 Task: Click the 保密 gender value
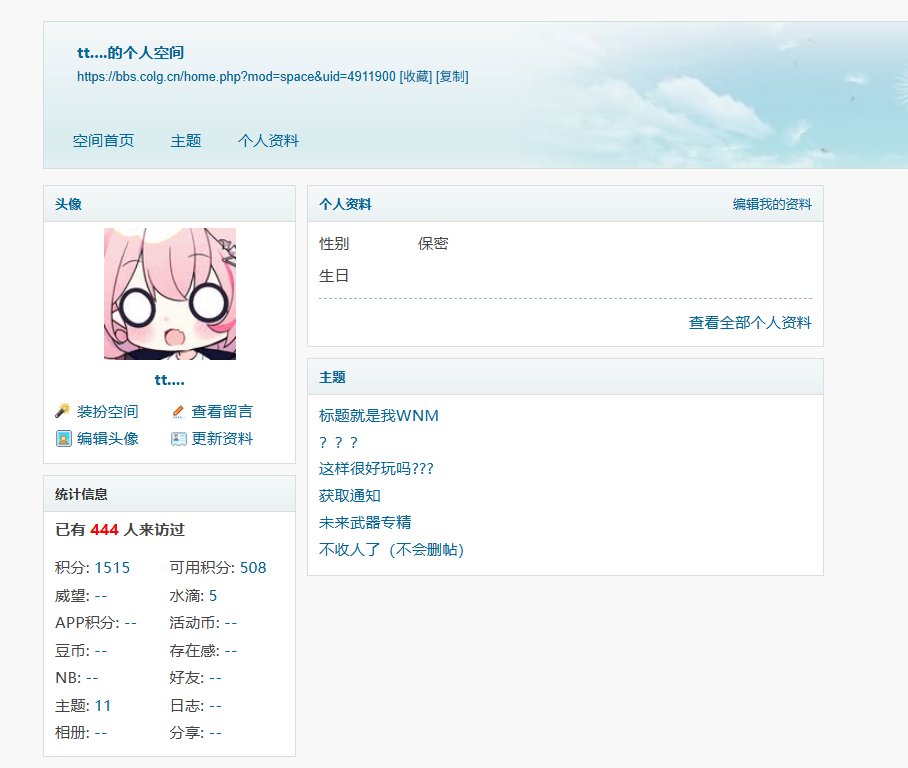(433, 243)
